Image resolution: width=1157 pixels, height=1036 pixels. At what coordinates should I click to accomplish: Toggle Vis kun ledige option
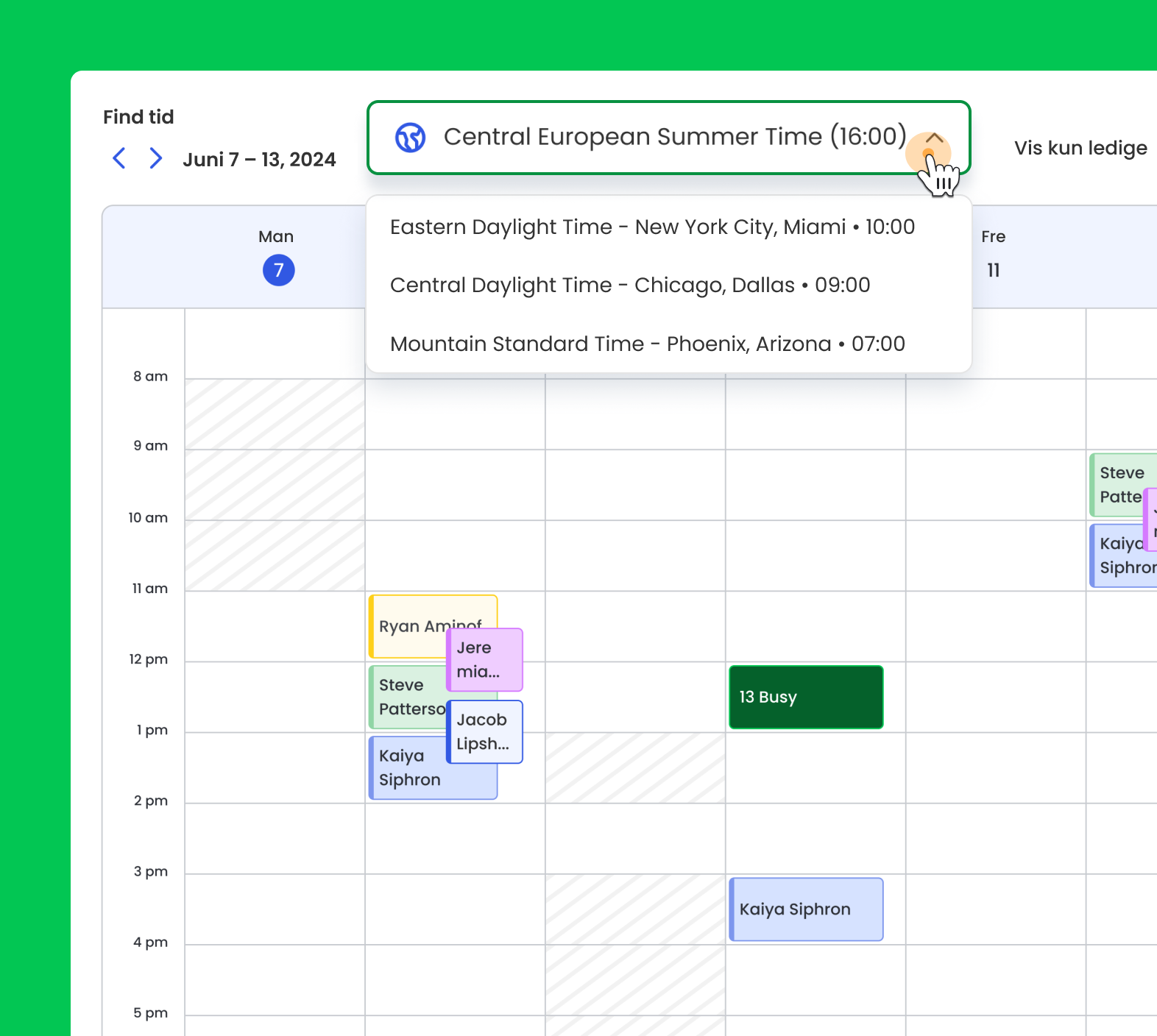[1080, 148]
